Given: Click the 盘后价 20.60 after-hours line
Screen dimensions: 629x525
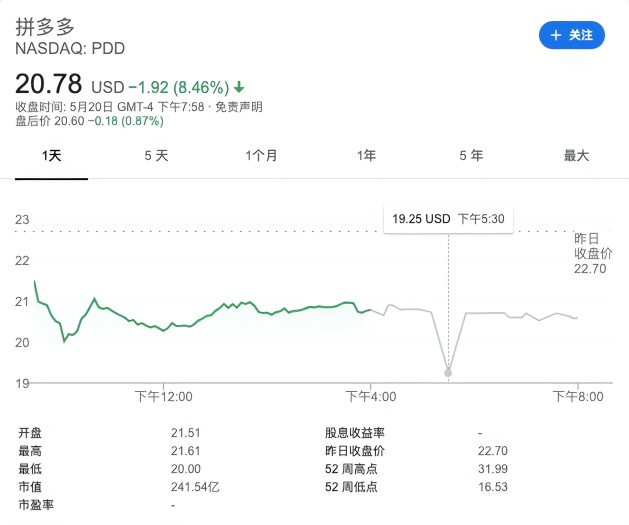Looking at the screenshot, I should (89, 121).
